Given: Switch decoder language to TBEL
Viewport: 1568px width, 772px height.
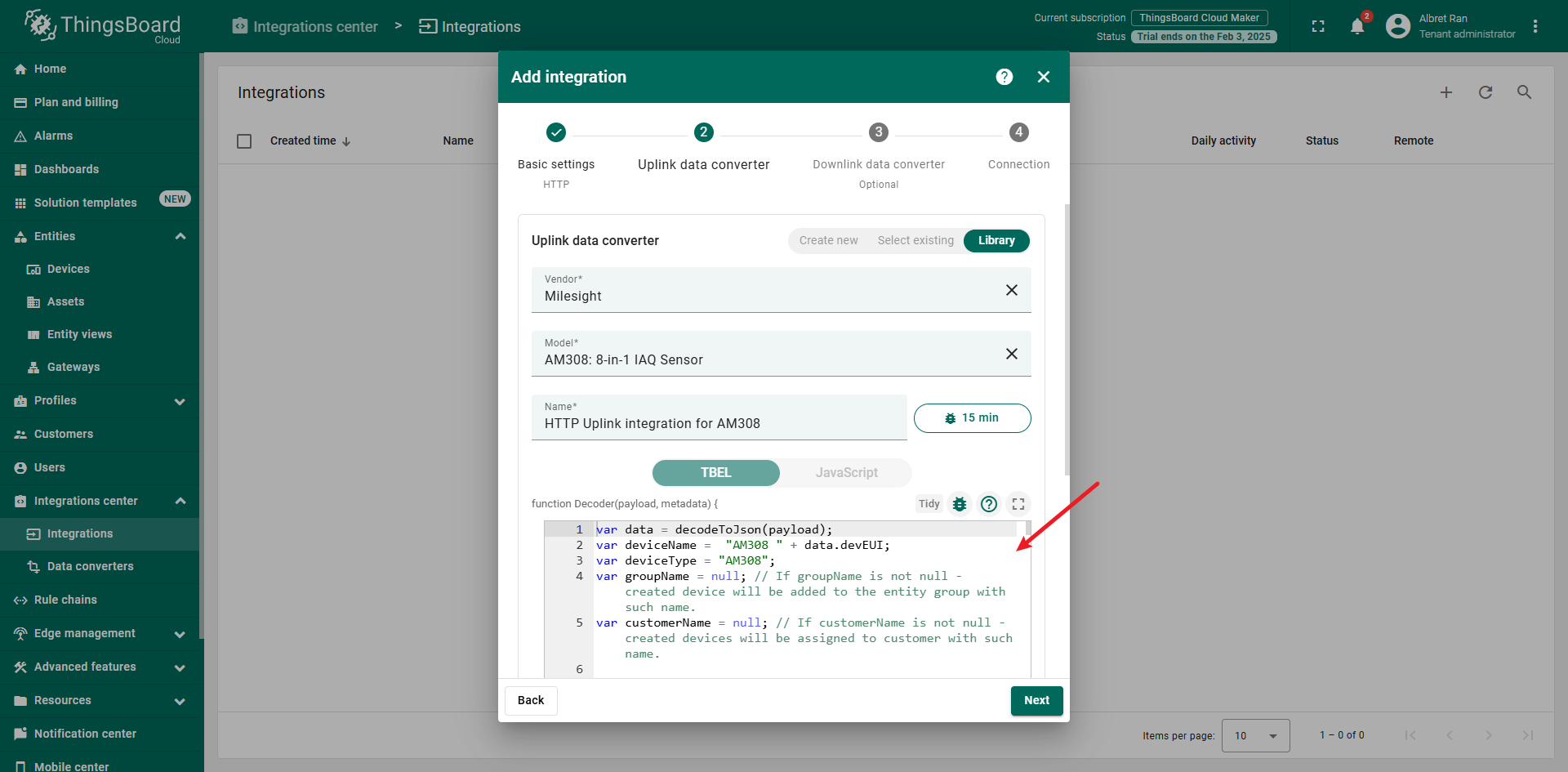Looking at the screenshot, I should click(716, 473).
